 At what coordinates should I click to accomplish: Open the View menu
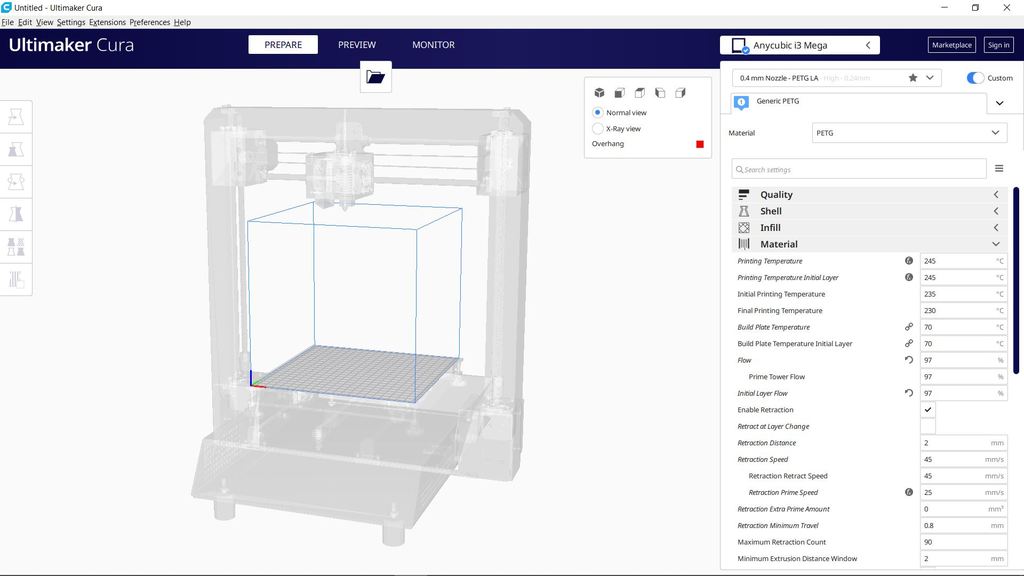coord(44,22)
